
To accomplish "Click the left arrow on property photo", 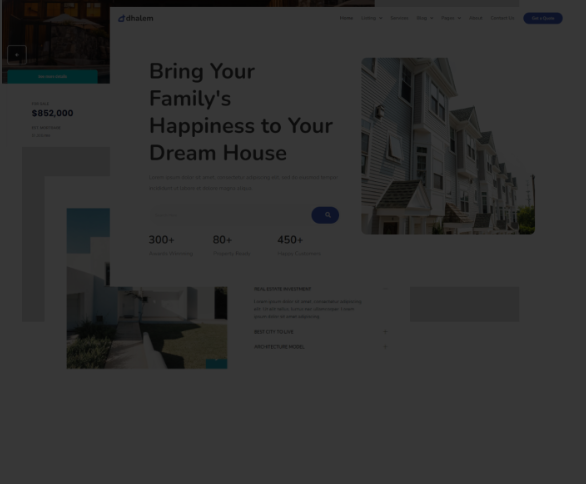I will [17, 55].
